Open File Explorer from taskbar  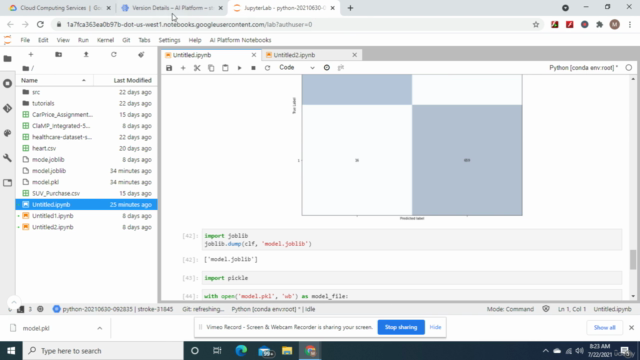(287, 351)
